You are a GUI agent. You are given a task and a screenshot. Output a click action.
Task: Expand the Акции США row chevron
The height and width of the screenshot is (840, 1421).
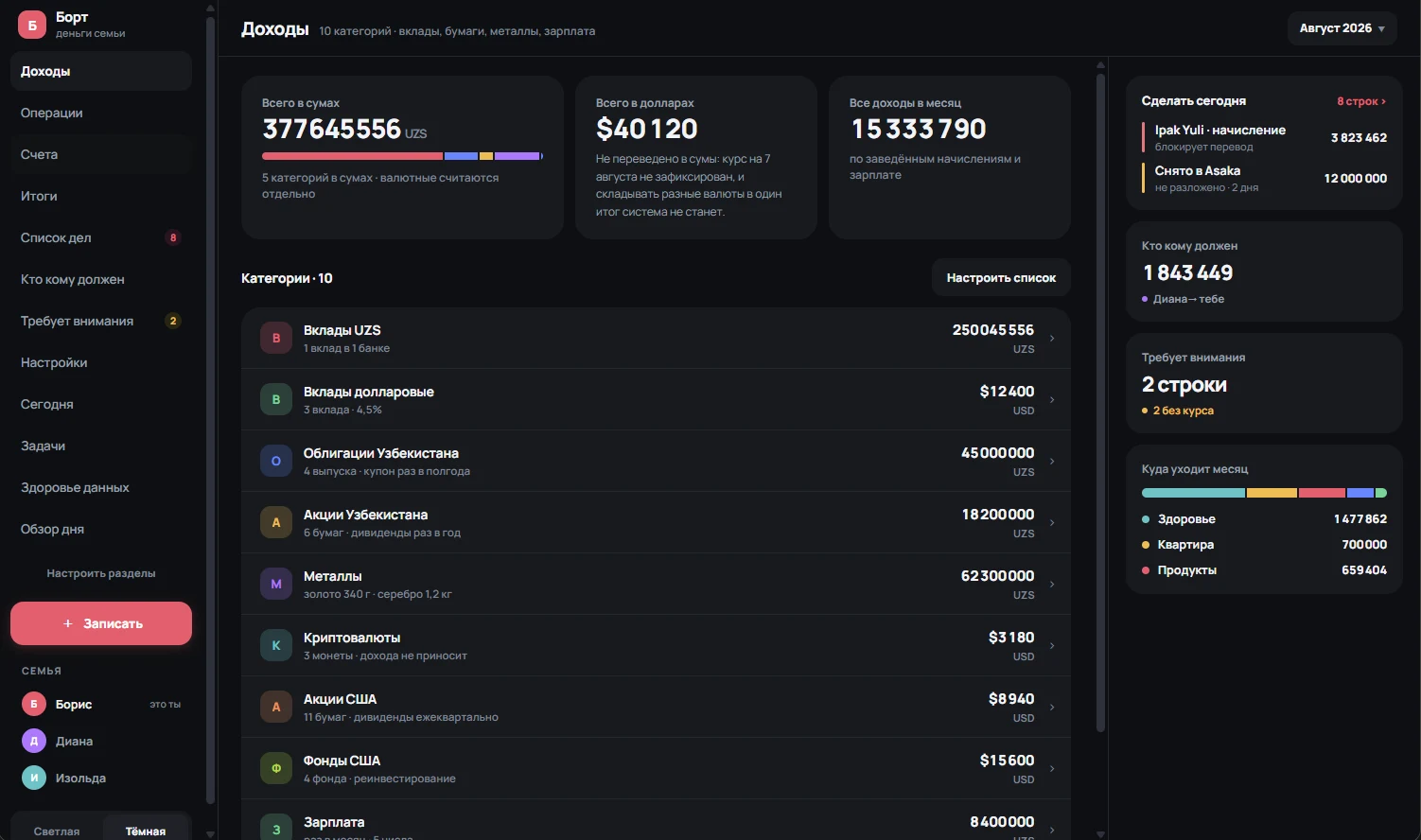tap(1052, 707)
